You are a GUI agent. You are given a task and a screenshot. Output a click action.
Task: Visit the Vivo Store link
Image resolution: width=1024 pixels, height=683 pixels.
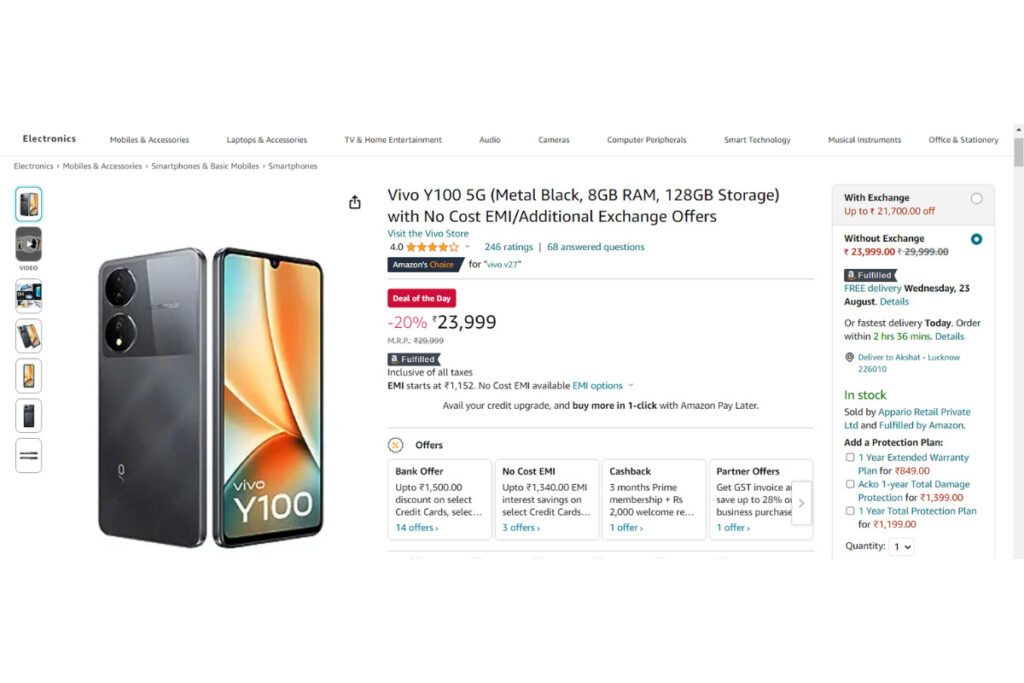coord(428,233)
